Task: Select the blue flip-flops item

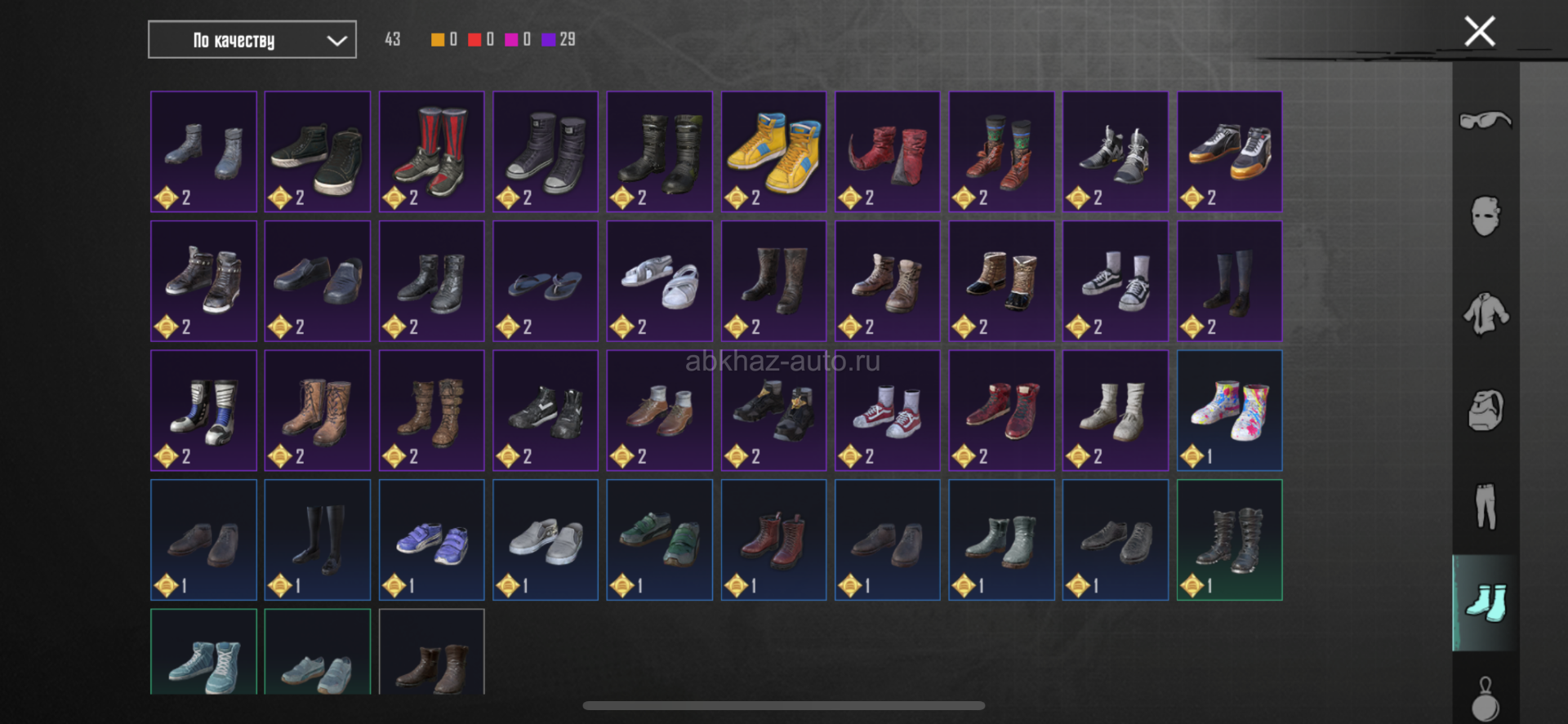Action: pos(546,281)
